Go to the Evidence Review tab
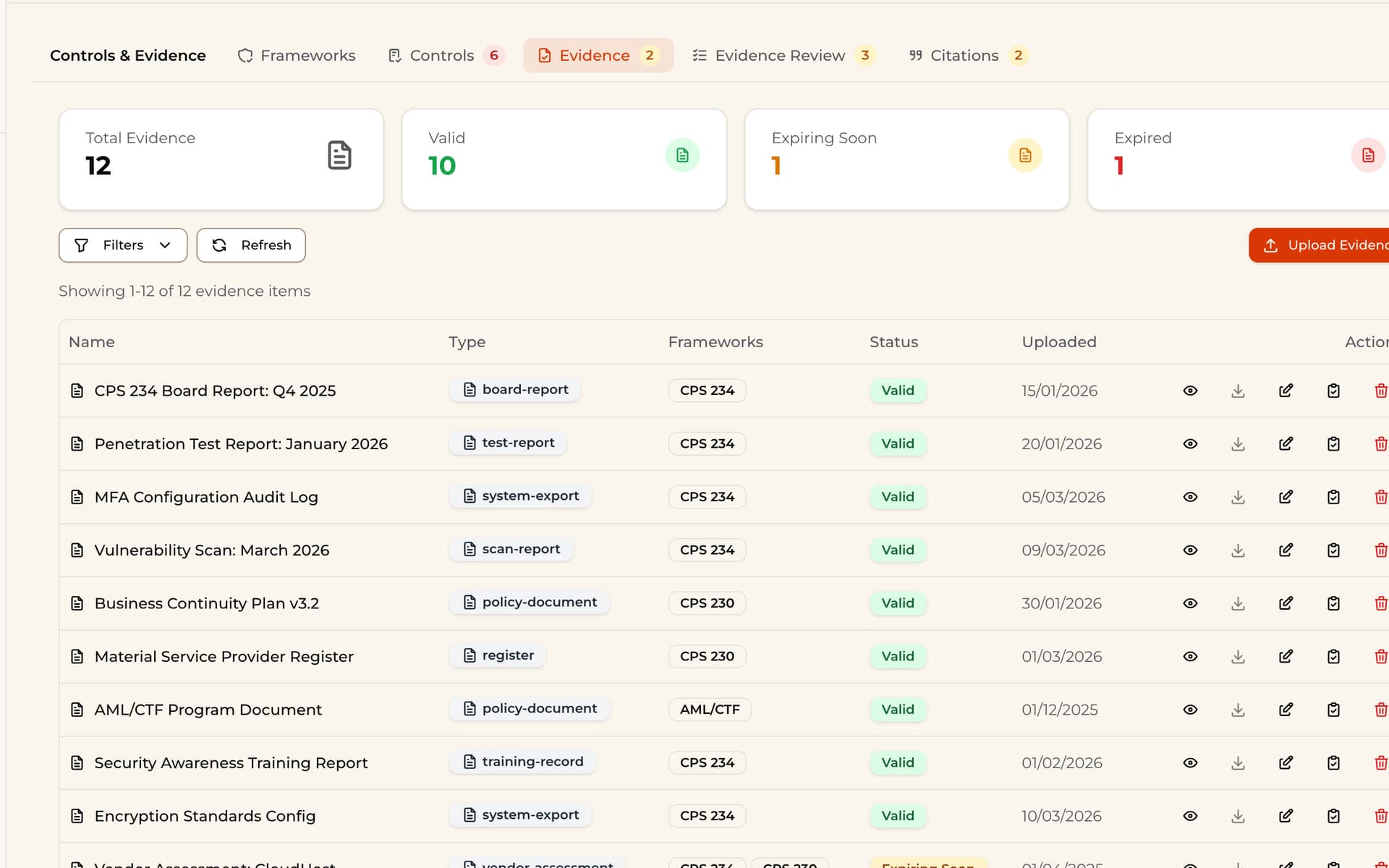 (783, 56)
